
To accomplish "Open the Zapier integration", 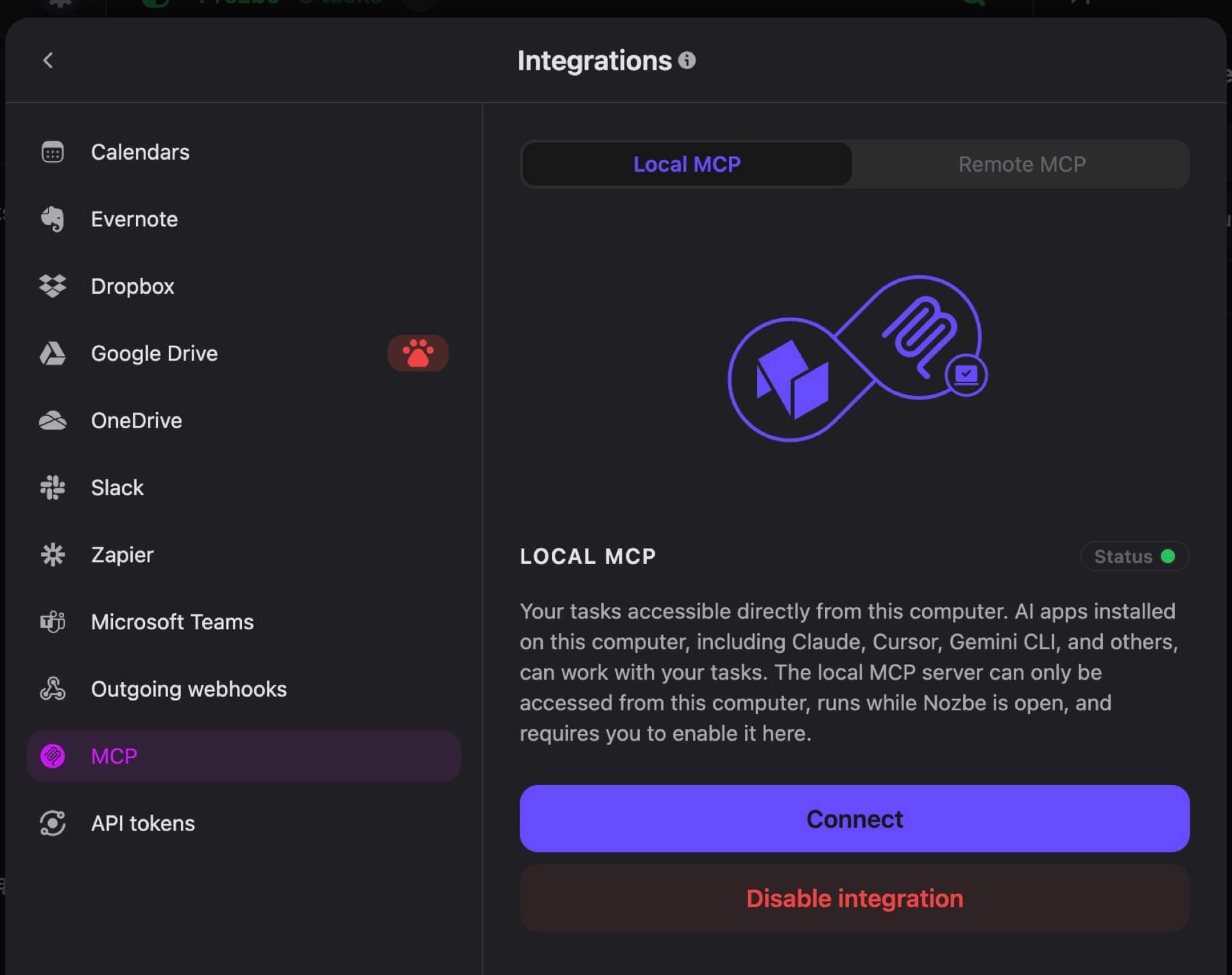I will [x=244, y=555].
